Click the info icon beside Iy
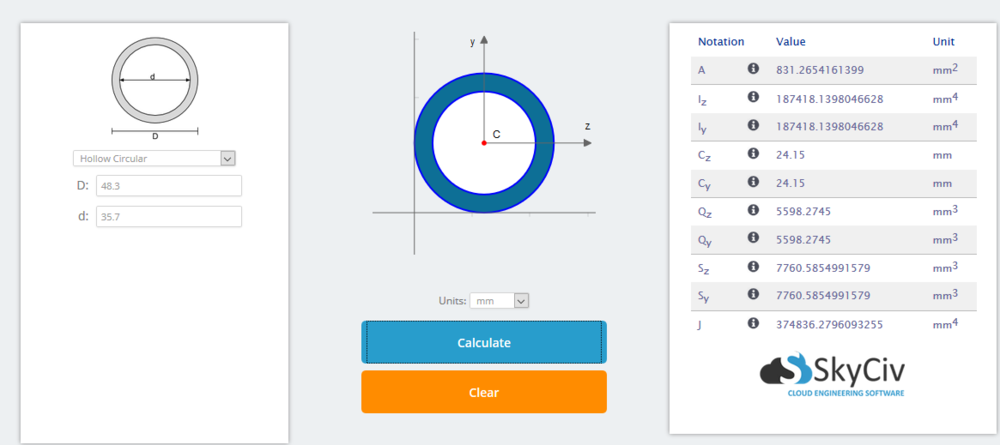1000x445 pixels. pyautogui.click(x=753, y=125)
